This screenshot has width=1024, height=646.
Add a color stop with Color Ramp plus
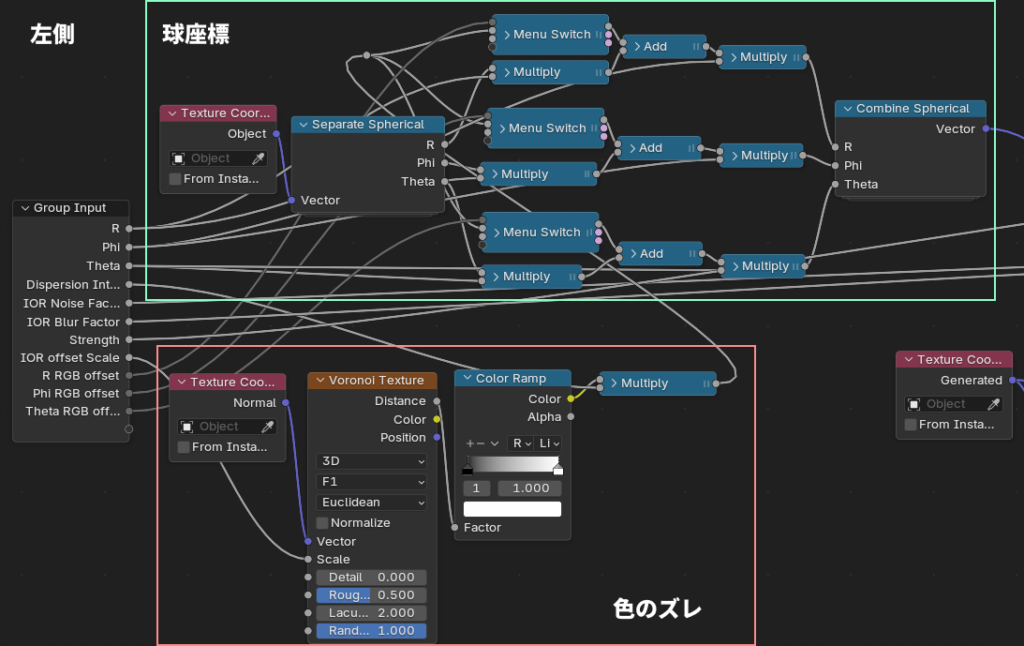[470, 443]
